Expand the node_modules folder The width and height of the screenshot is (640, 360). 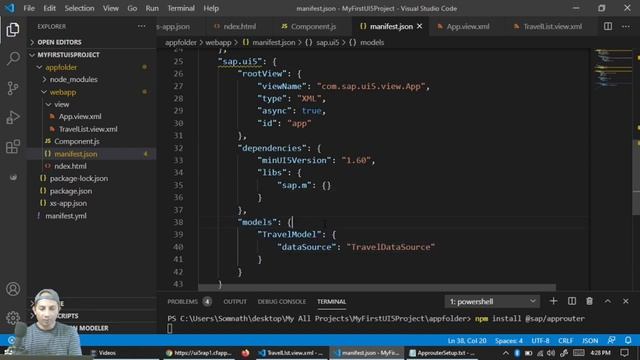92,80
